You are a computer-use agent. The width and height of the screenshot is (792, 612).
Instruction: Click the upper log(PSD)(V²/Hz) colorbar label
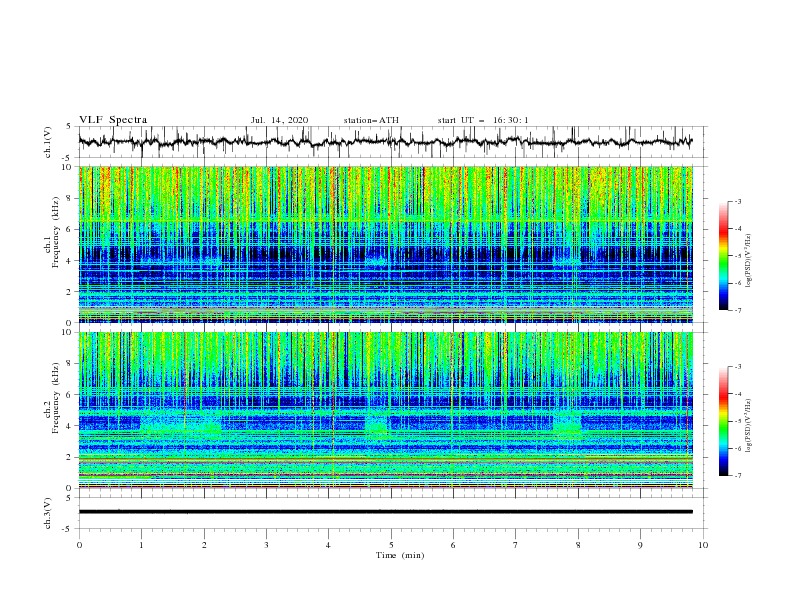(x=748, y=260)
